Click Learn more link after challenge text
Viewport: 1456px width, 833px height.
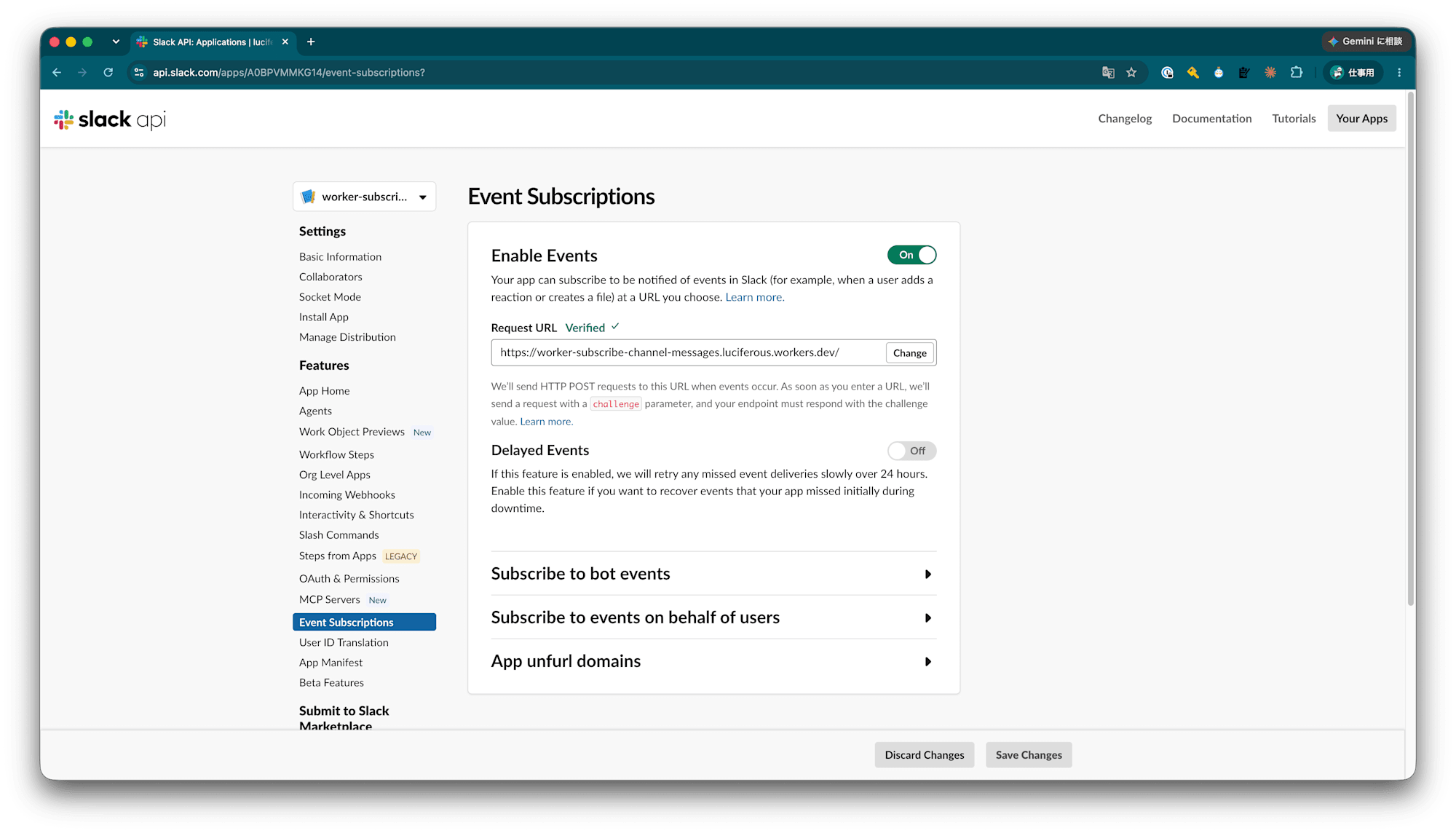coord(547,422)
